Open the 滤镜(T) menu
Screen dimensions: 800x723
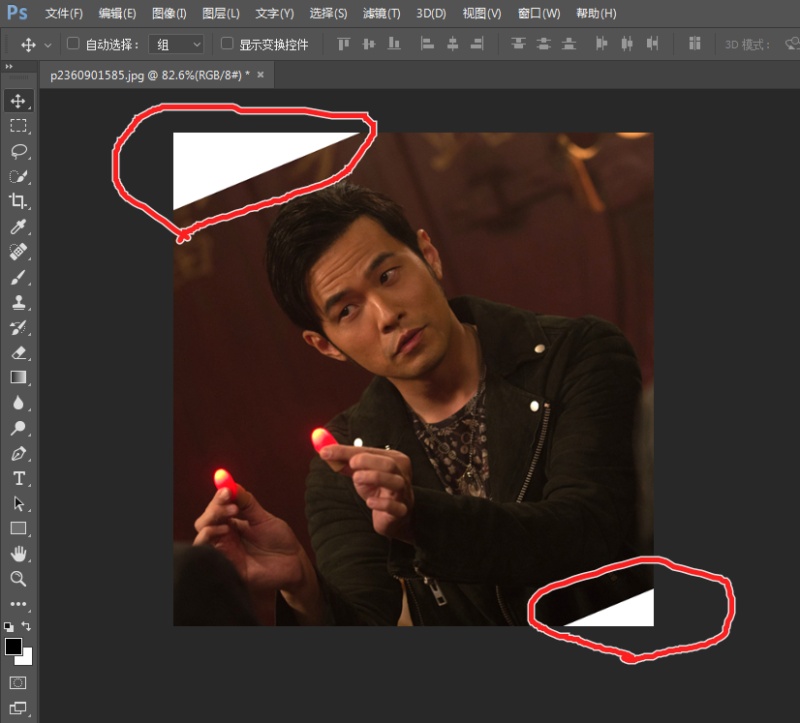click(381, 13)
